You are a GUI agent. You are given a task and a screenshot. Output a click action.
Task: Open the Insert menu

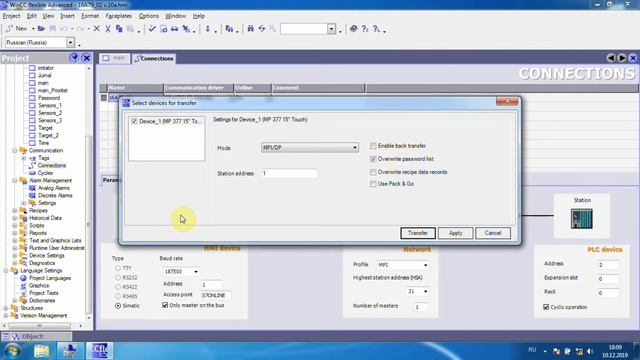coord(67,16)
